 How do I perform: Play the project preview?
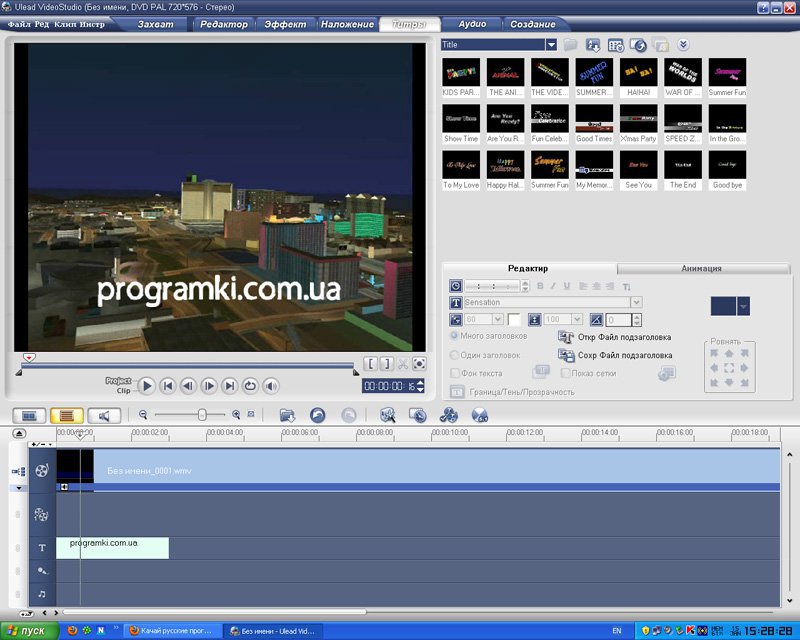146,386
